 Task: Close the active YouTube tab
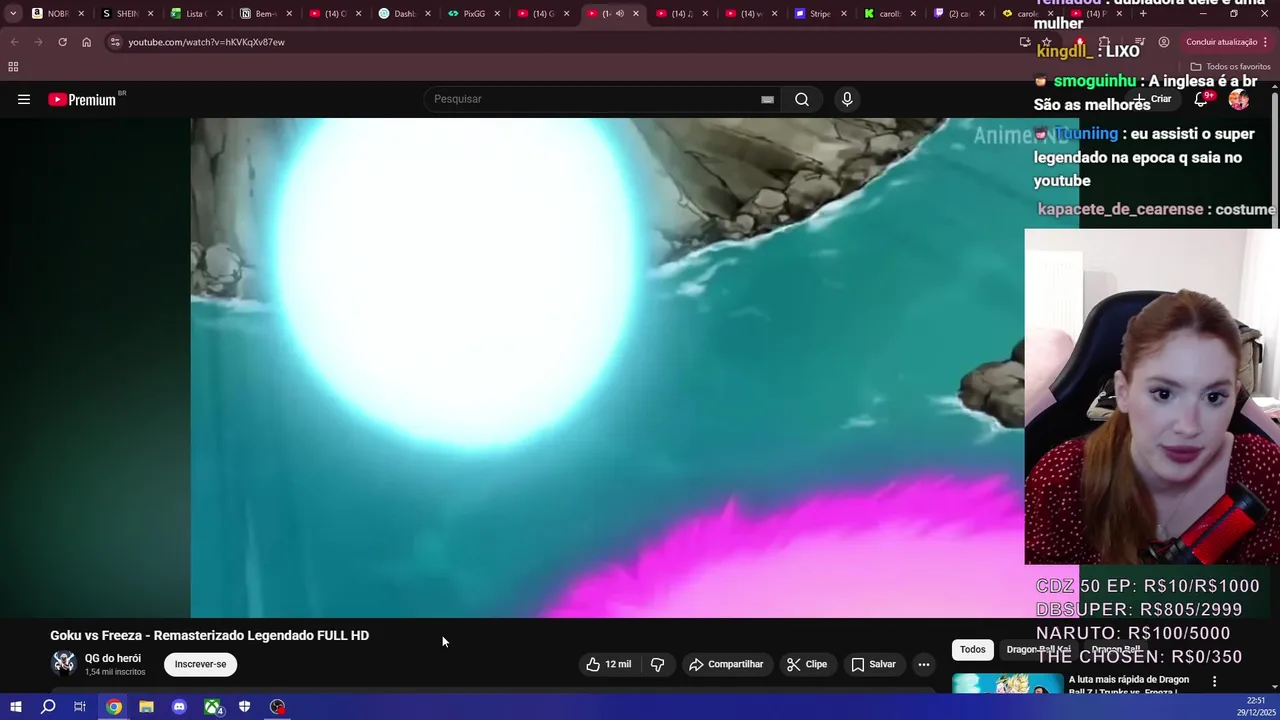pos(636,14)
